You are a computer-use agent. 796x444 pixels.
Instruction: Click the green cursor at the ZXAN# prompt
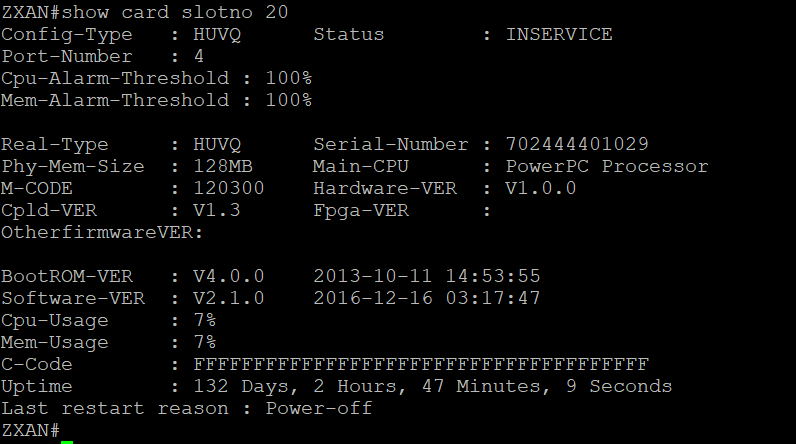(x=67, y=432)
